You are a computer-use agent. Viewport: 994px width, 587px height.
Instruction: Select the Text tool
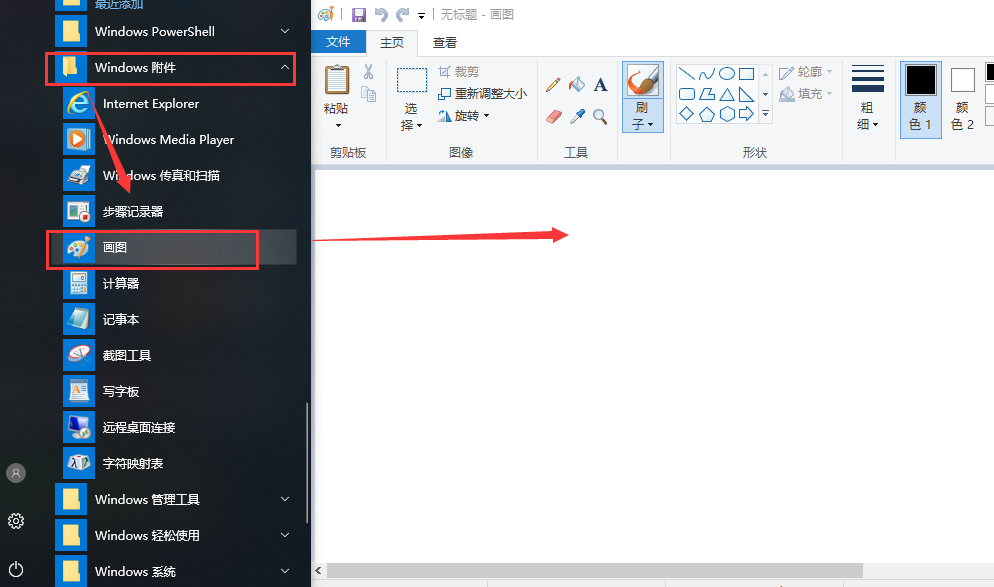601,86
